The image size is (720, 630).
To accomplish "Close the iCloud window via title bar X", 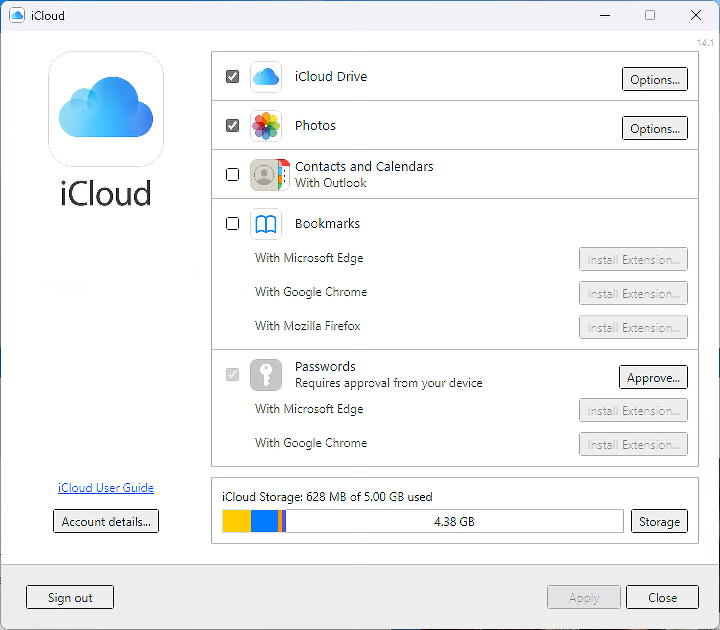I will tap(696, 15).
